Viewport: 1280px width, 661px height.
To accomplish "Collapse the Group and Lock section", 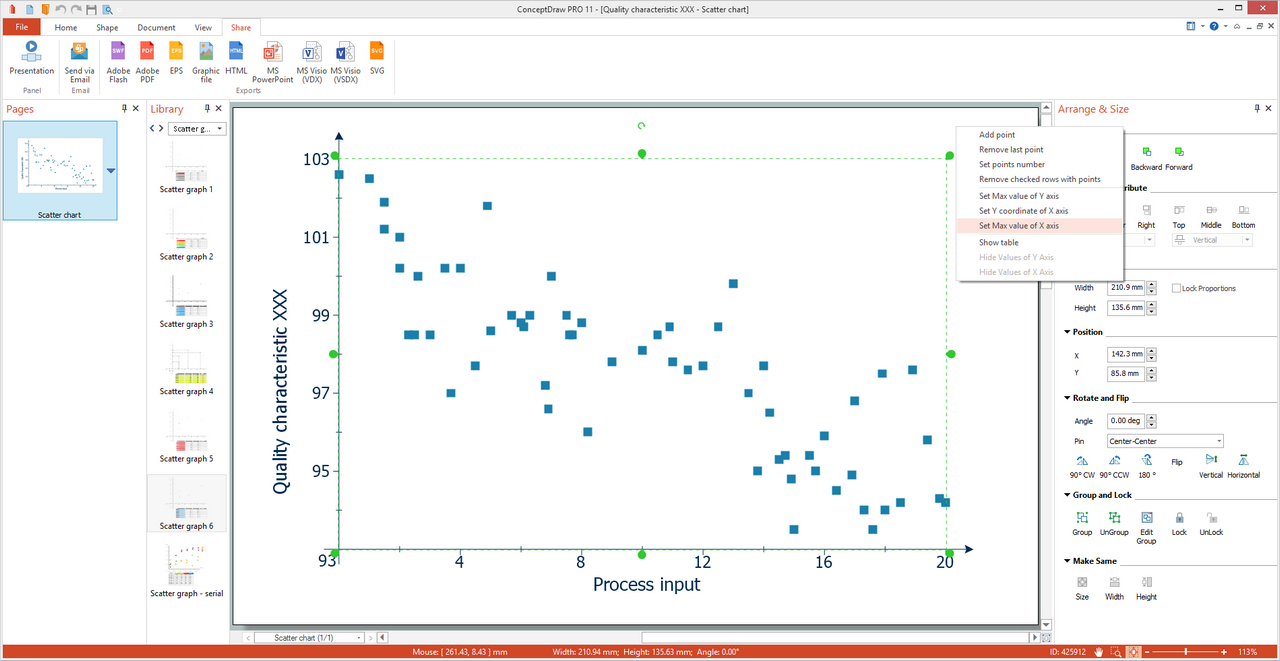I will click(x=1067, y=495).
